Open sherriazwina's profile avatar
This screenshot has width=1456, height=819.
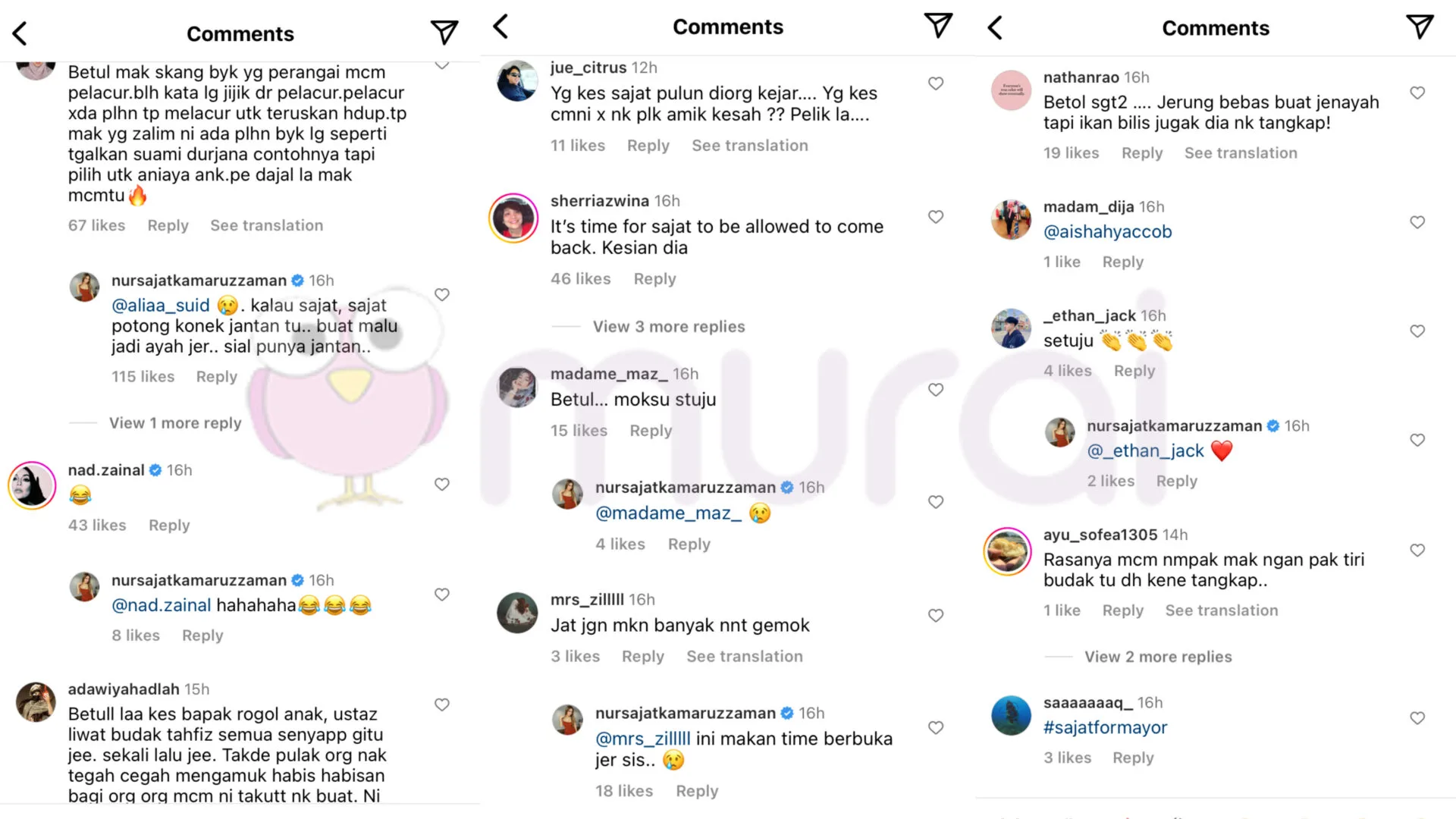point(513,218)
